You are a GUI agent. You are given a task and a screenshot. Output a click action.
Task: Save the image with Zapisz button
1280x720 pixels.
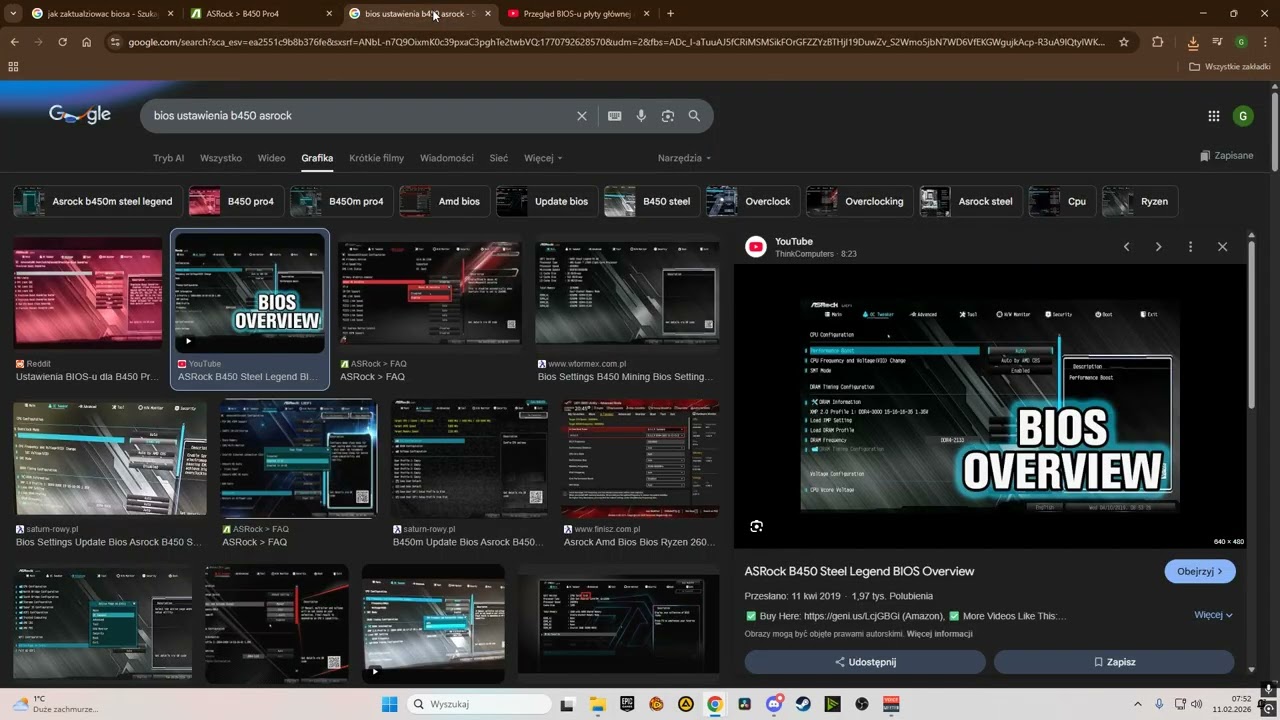click(x=1114, y=662)
